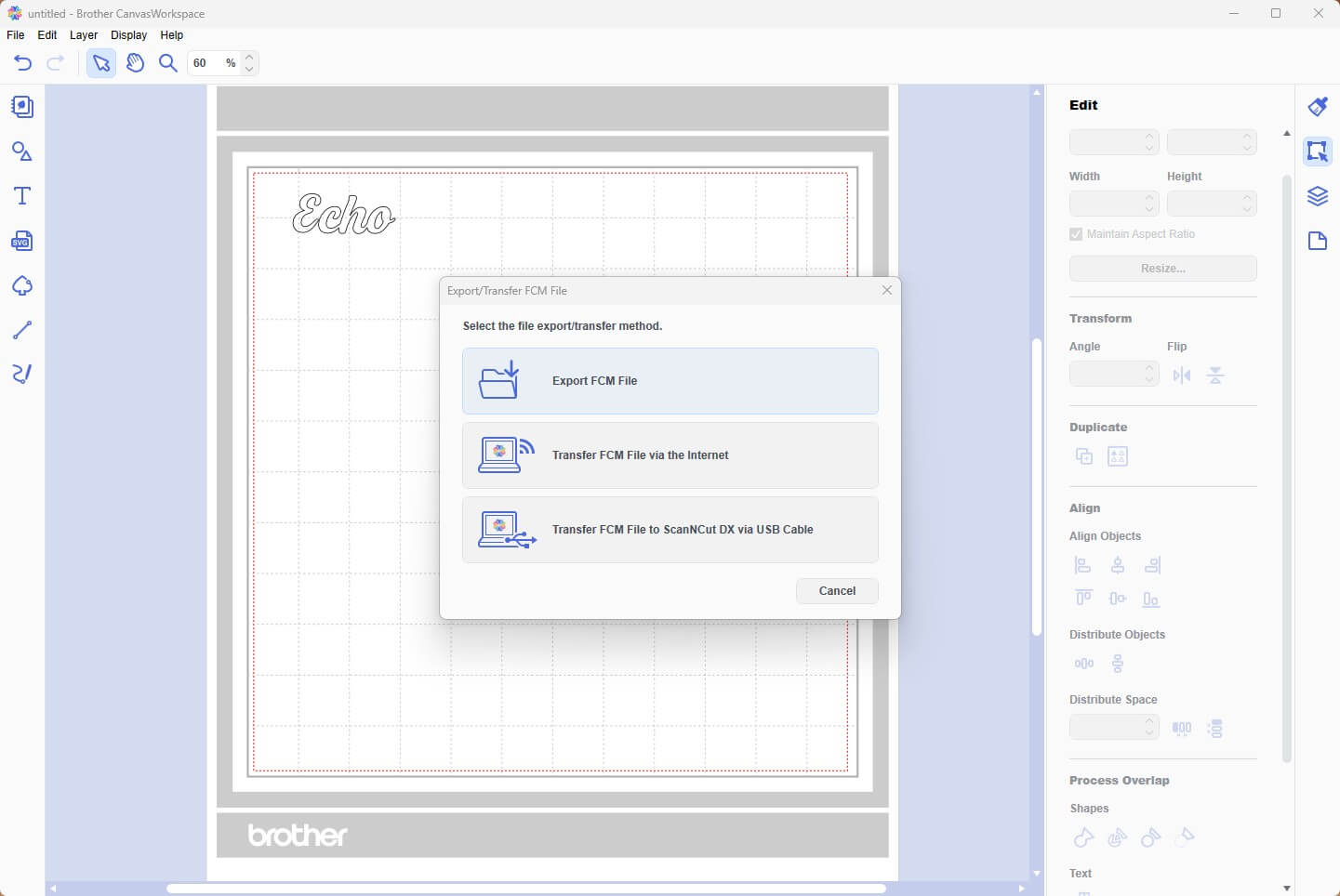Select the Shapes tool
The image size is (1340, 896).
coord(21,151)
